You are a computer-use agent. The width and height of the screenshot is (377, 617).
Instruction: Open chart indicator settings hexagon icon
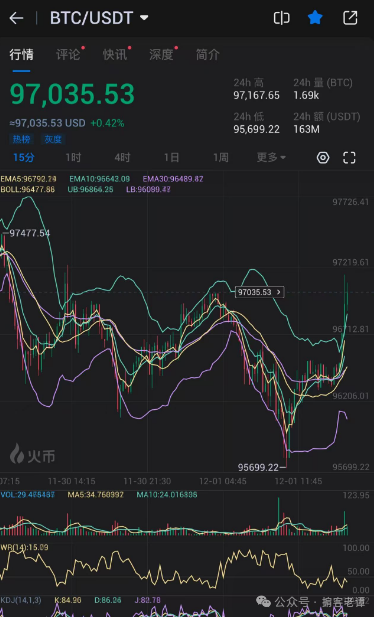click(x=323, y=158)
